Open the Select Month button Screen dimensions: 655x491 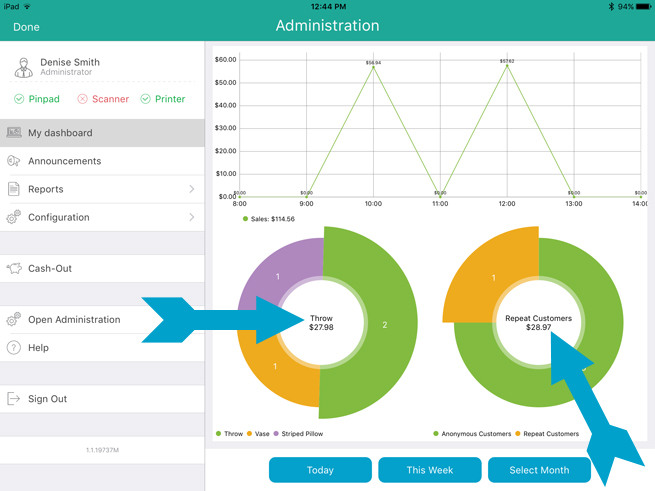[x=539, y=470]
